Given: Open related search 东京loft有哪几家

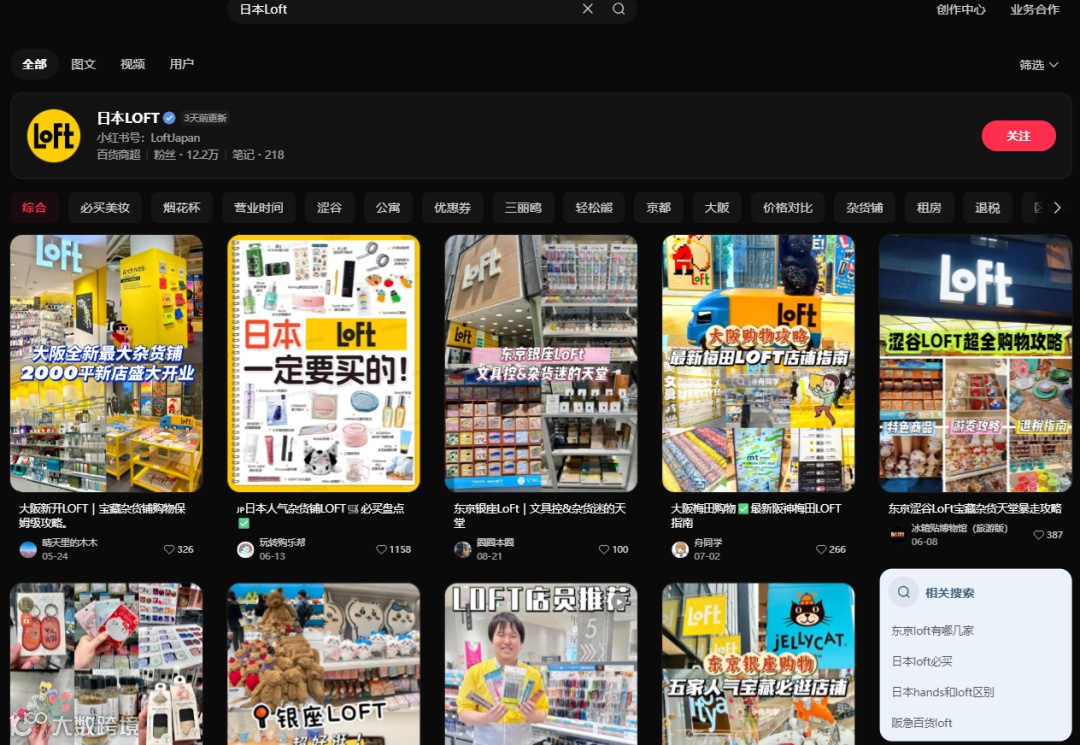Looking at the screenshot, I should (x=932, y=631).
